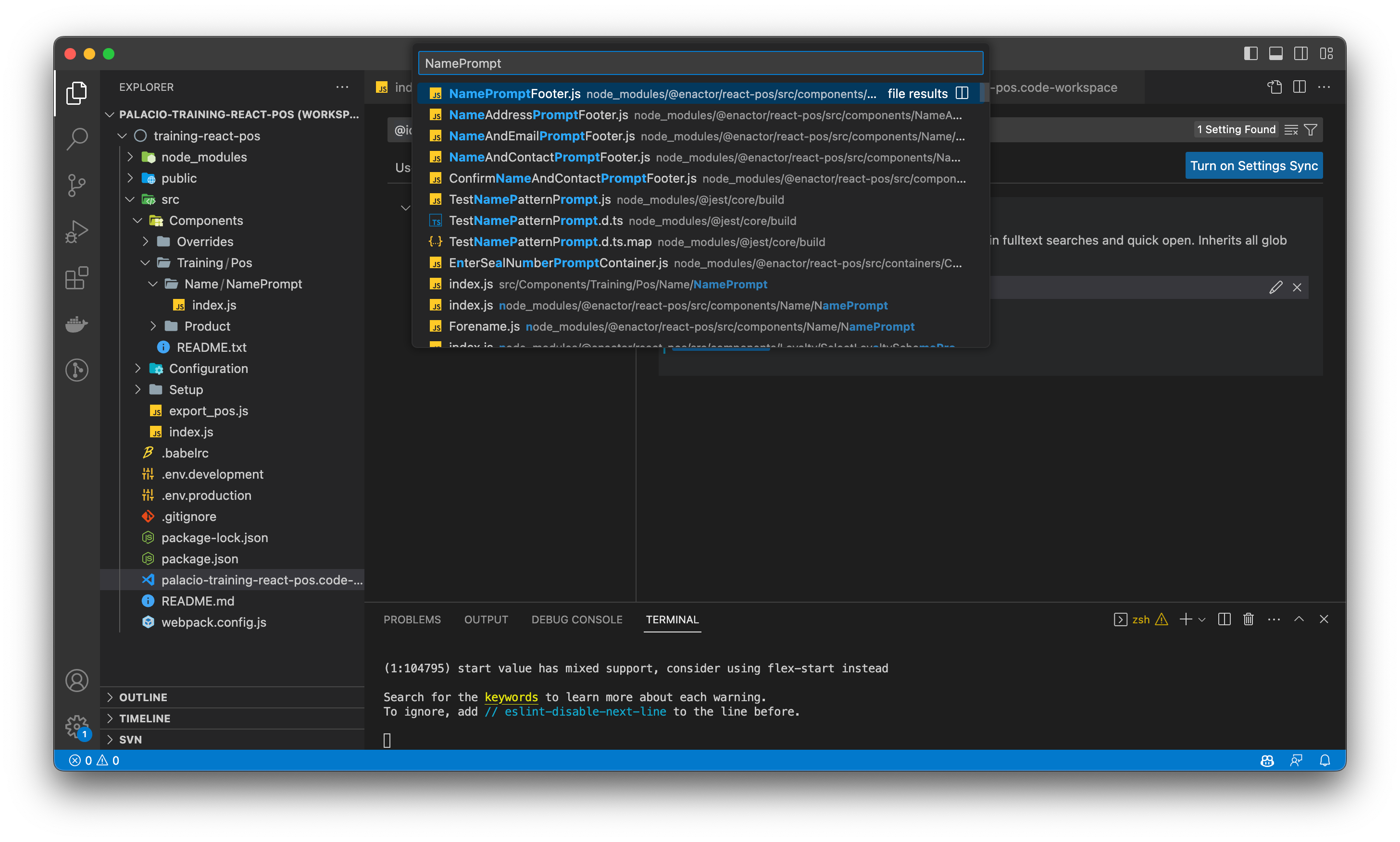1400x842 pixels.
Task: Expand the OUTLINE section
Action: 232,697
